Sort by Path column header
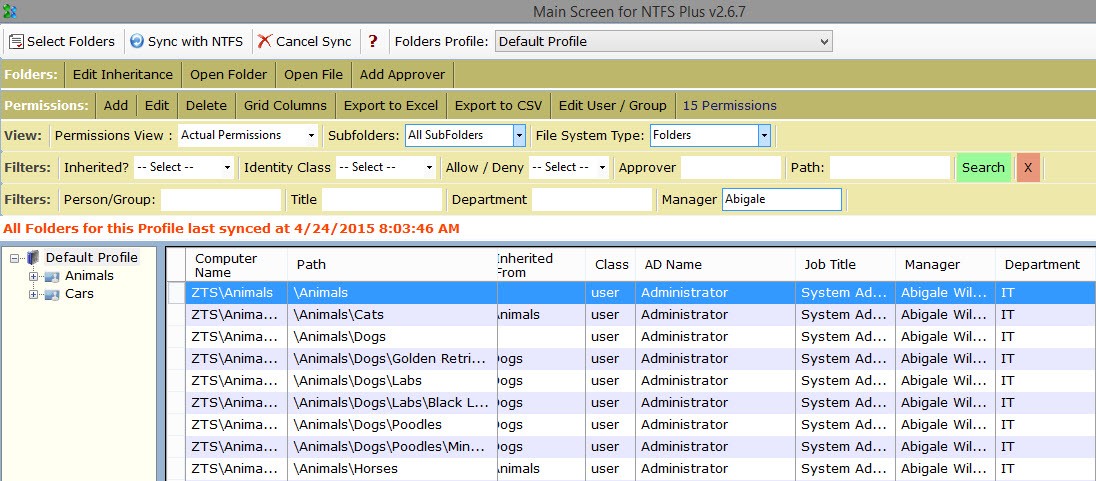Screen dimensions: 1096x481 click(x=392, y=265)
